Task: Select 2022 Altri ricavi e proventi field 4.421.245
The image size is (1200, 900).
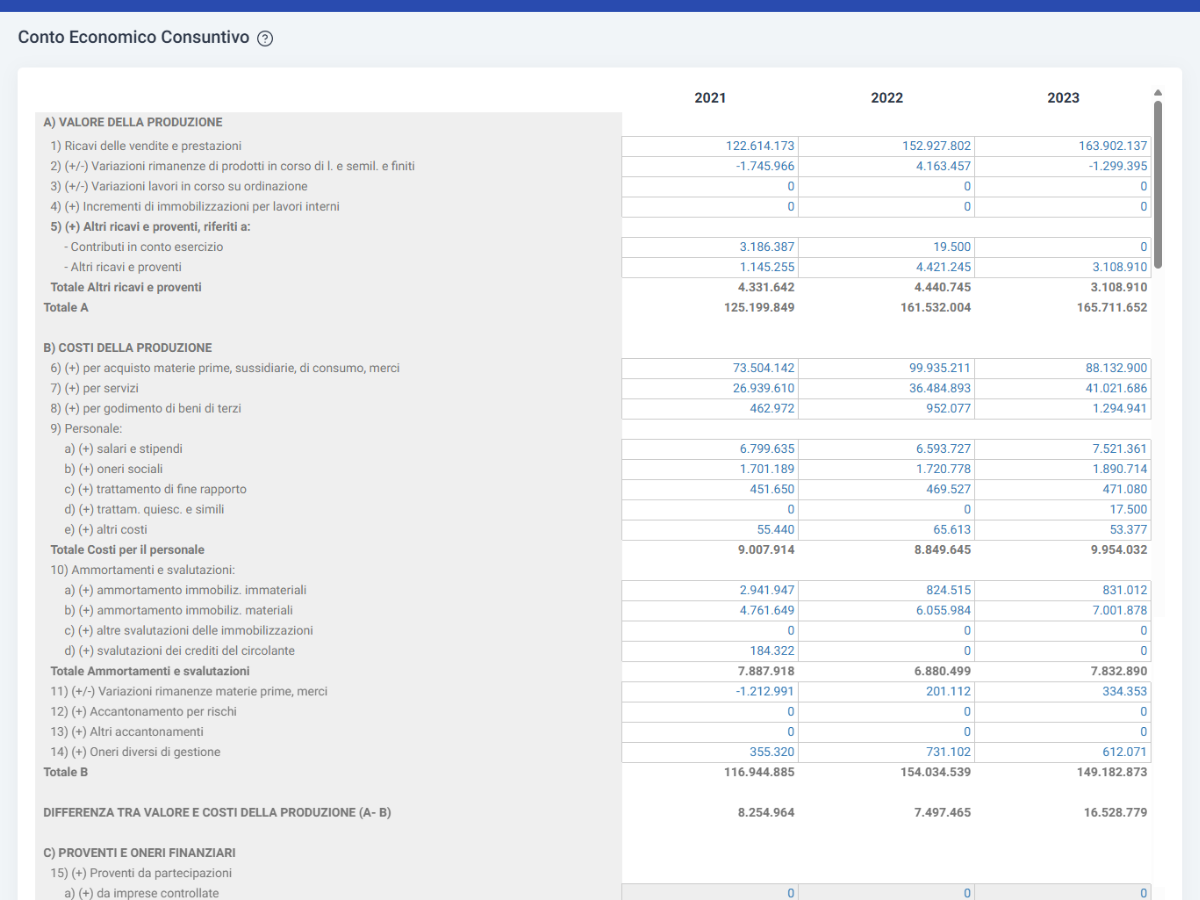Action: click(x=887, y=268)
